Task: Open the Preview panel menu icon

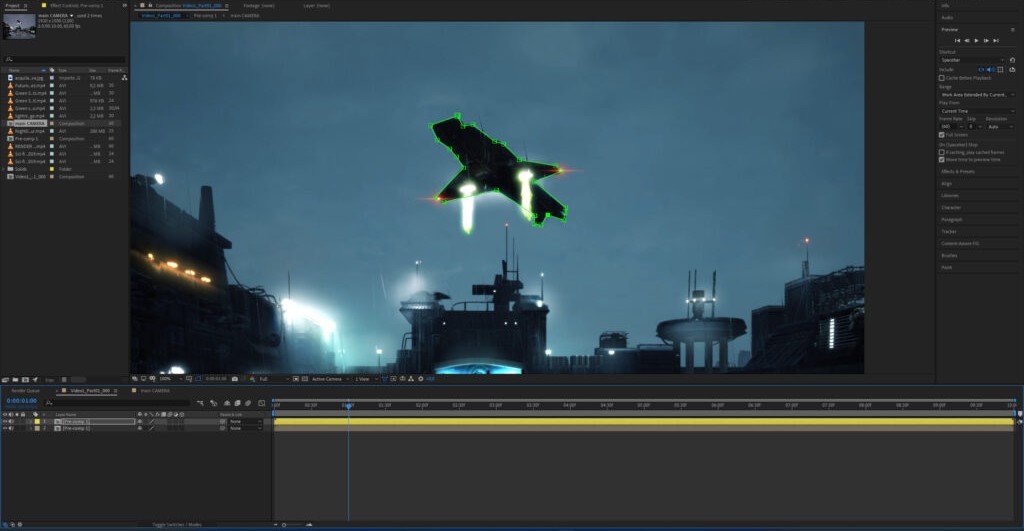Action: click(1013, 30)
